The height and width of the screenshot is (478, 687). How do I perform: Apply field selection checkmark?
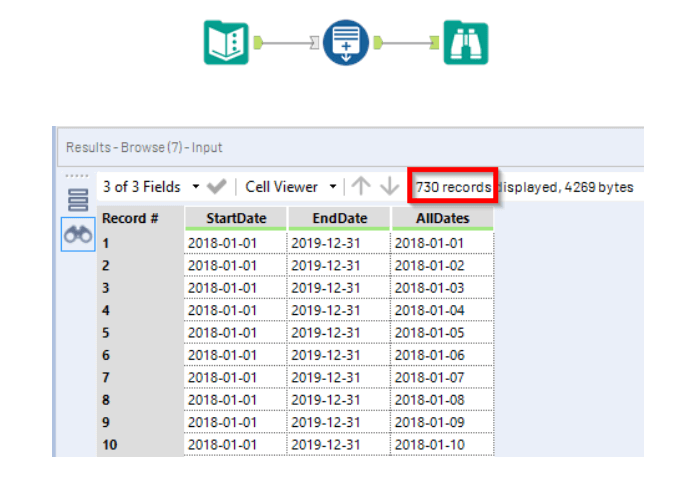pos(217,187)
